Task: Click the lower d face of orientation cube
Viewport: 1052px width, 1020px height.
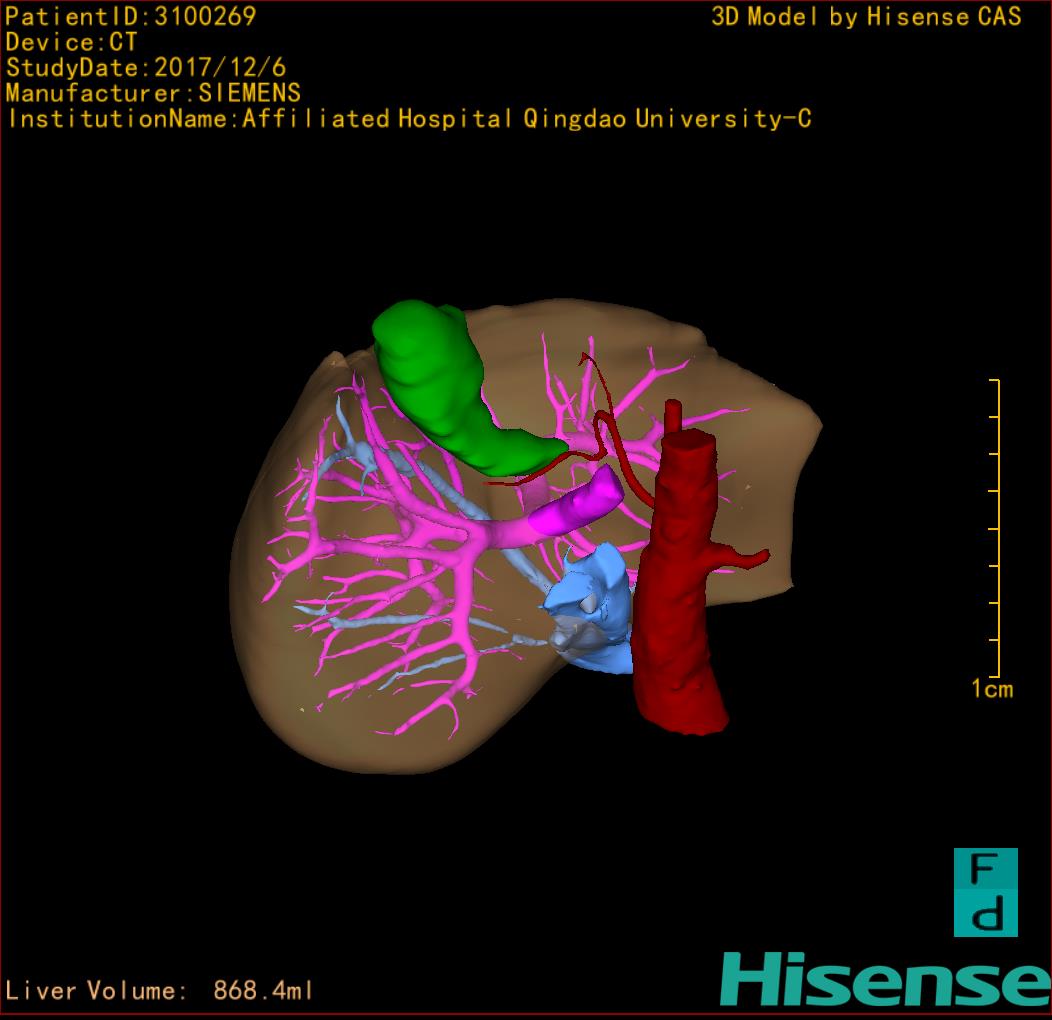Action: tap(985, 915)
